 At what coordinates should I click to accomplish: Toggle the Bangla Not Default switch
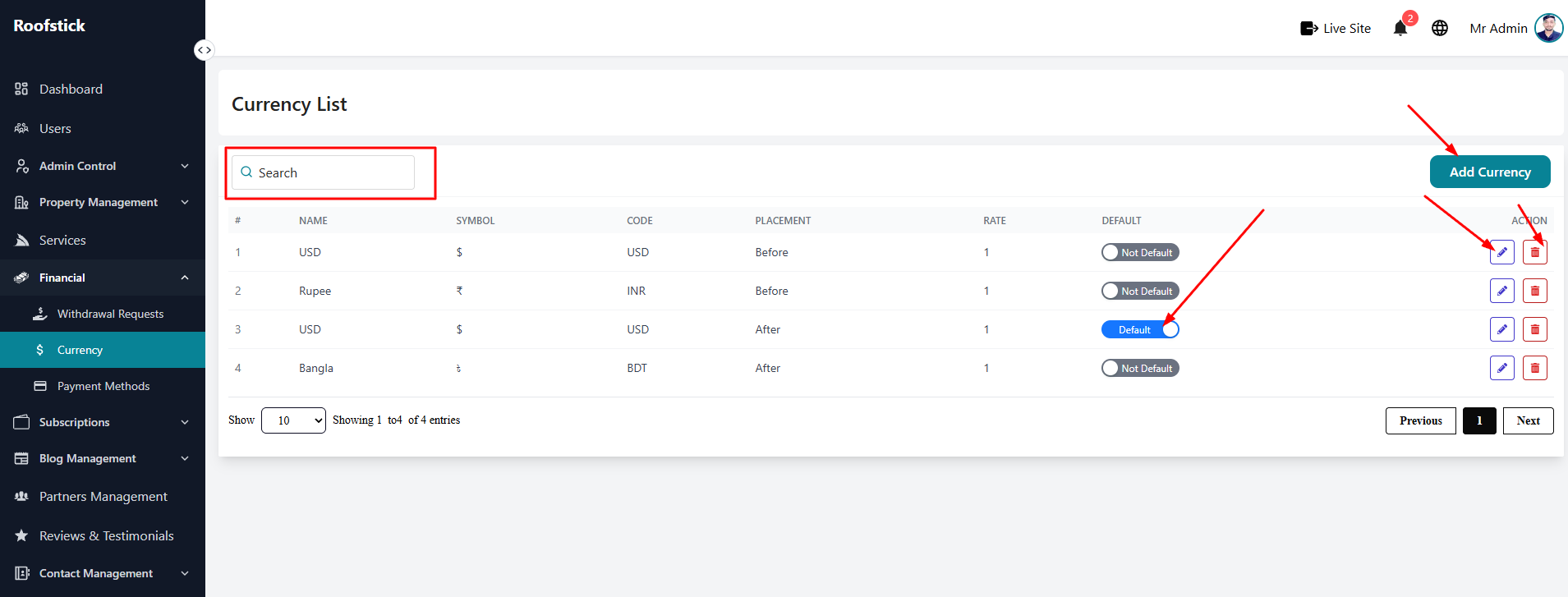pyautogui.click(x=1140, y=368)
